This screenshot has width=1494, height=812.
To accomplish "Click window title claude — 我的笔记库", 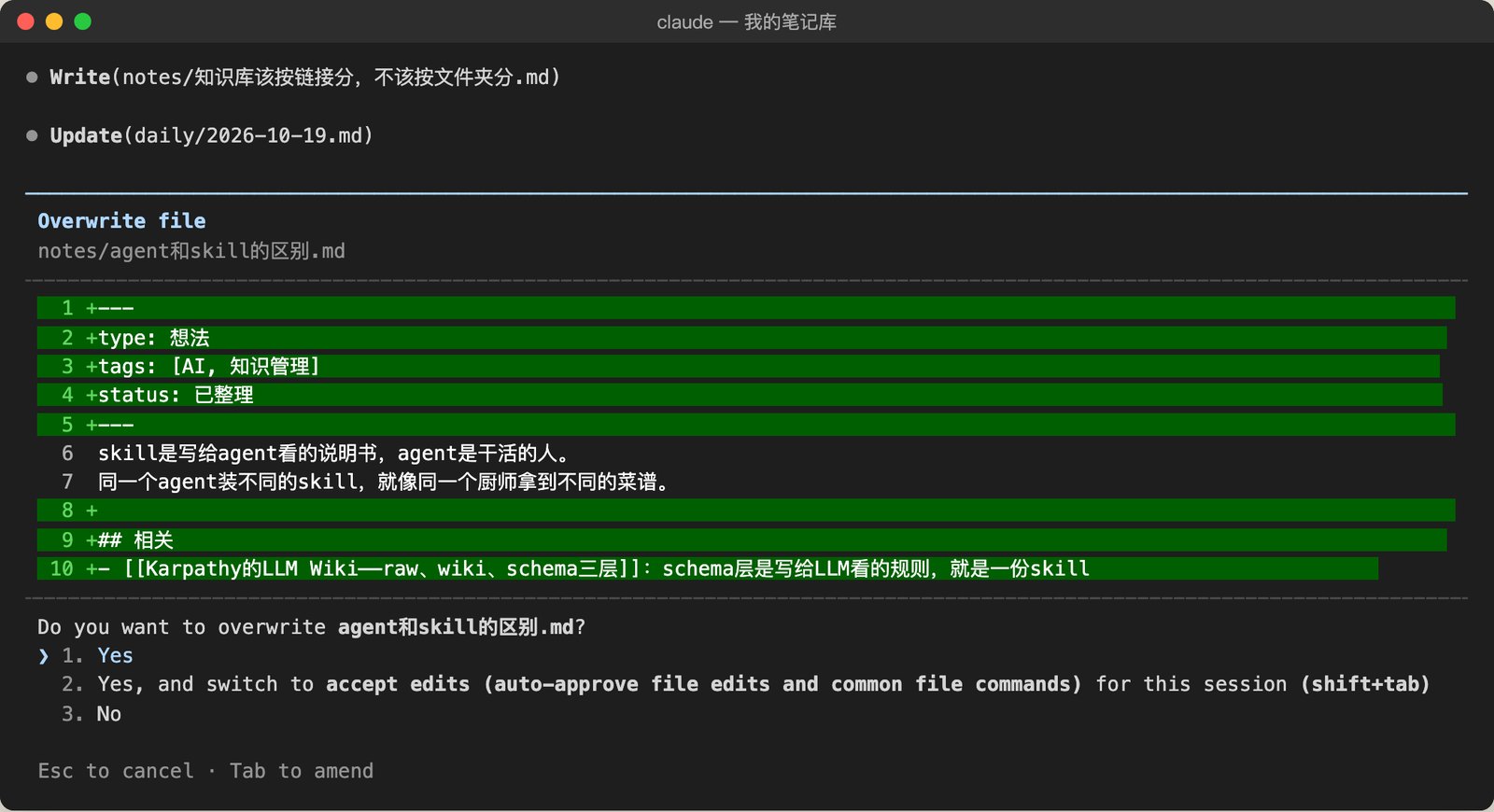I will tap(747, 21).
